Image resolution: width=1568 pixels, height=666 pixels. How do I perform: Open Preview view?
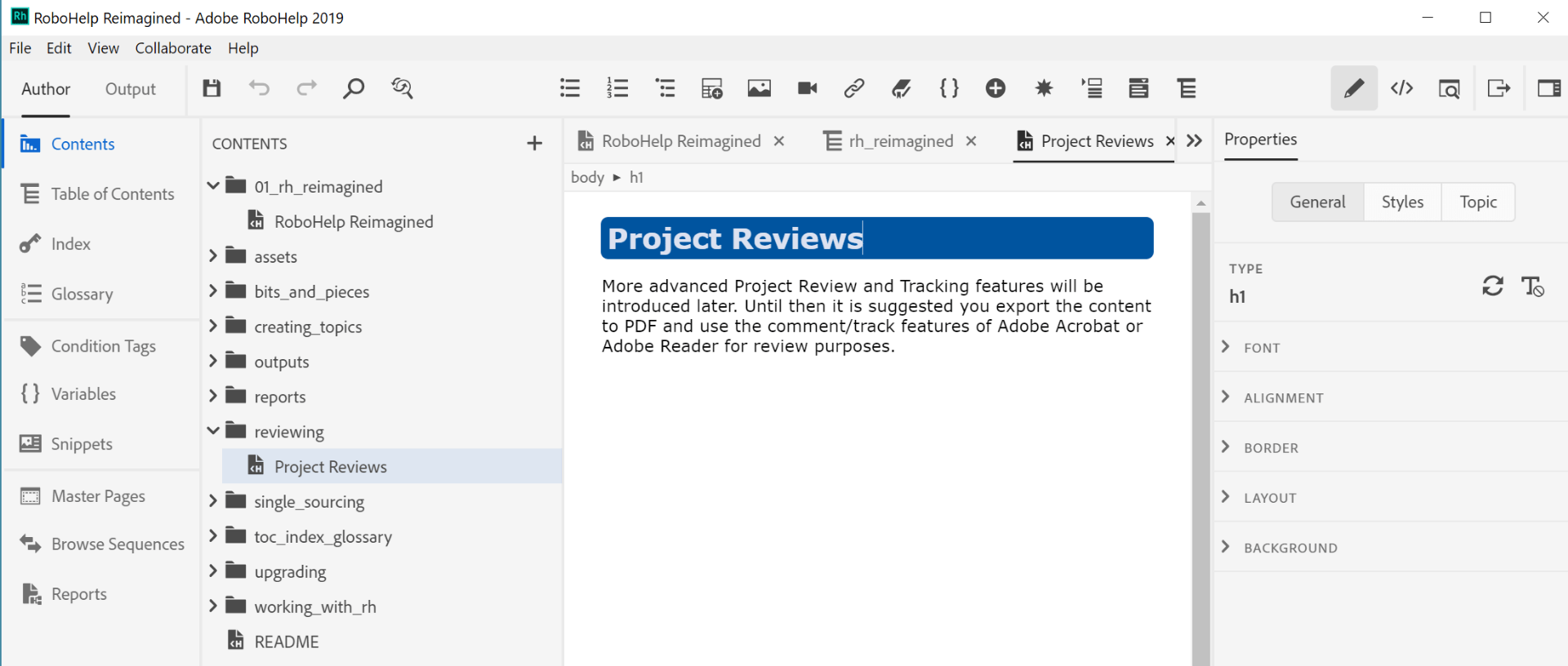pos(1450,88)
